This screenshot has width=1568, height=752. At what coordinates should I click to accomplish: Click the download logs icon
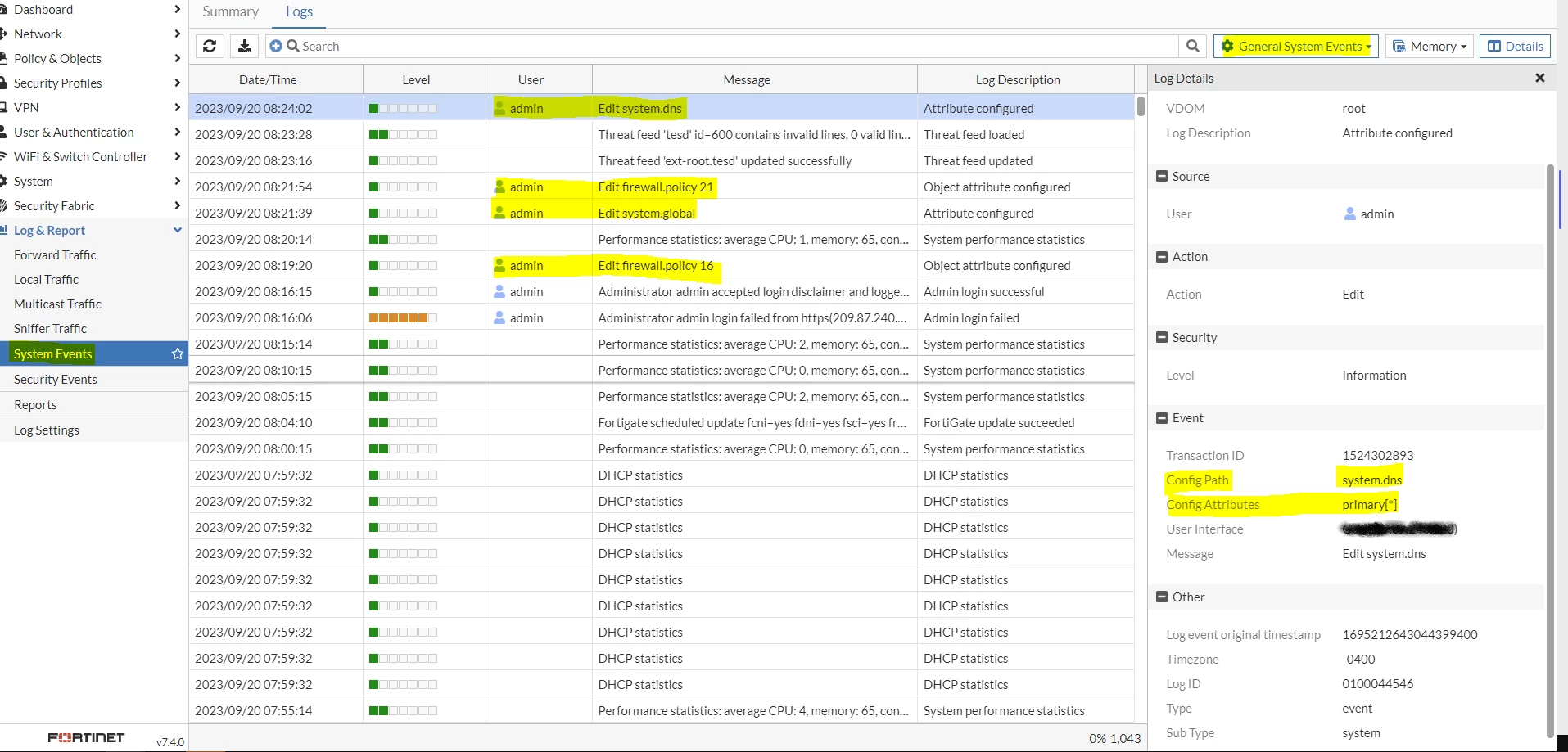tap(244, 46)
